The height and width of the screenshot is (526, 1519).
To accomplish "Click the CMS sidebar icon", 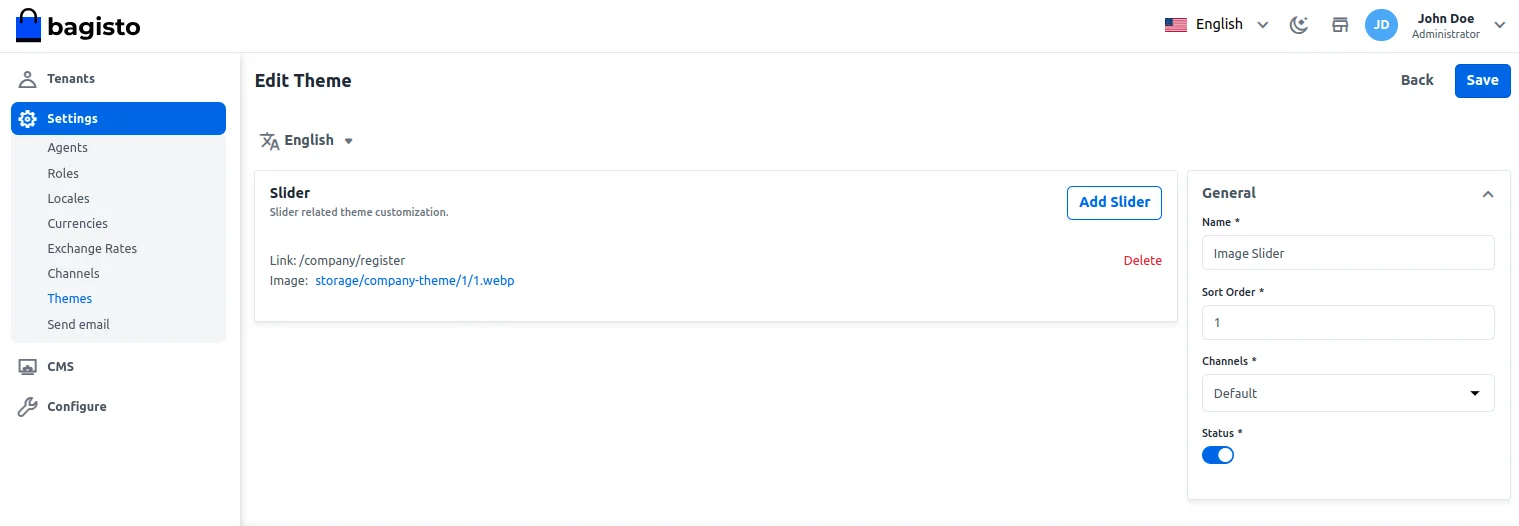I will [28, 367].
